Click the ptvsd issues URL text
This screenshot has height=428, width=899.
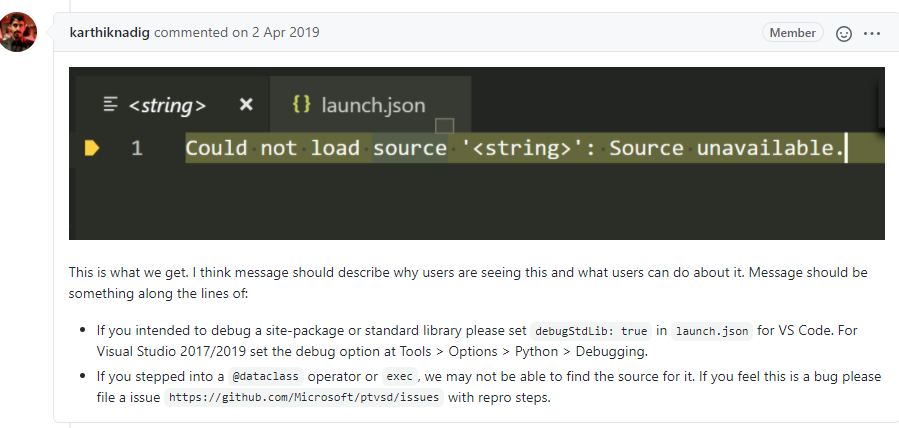tap(304, 398)
